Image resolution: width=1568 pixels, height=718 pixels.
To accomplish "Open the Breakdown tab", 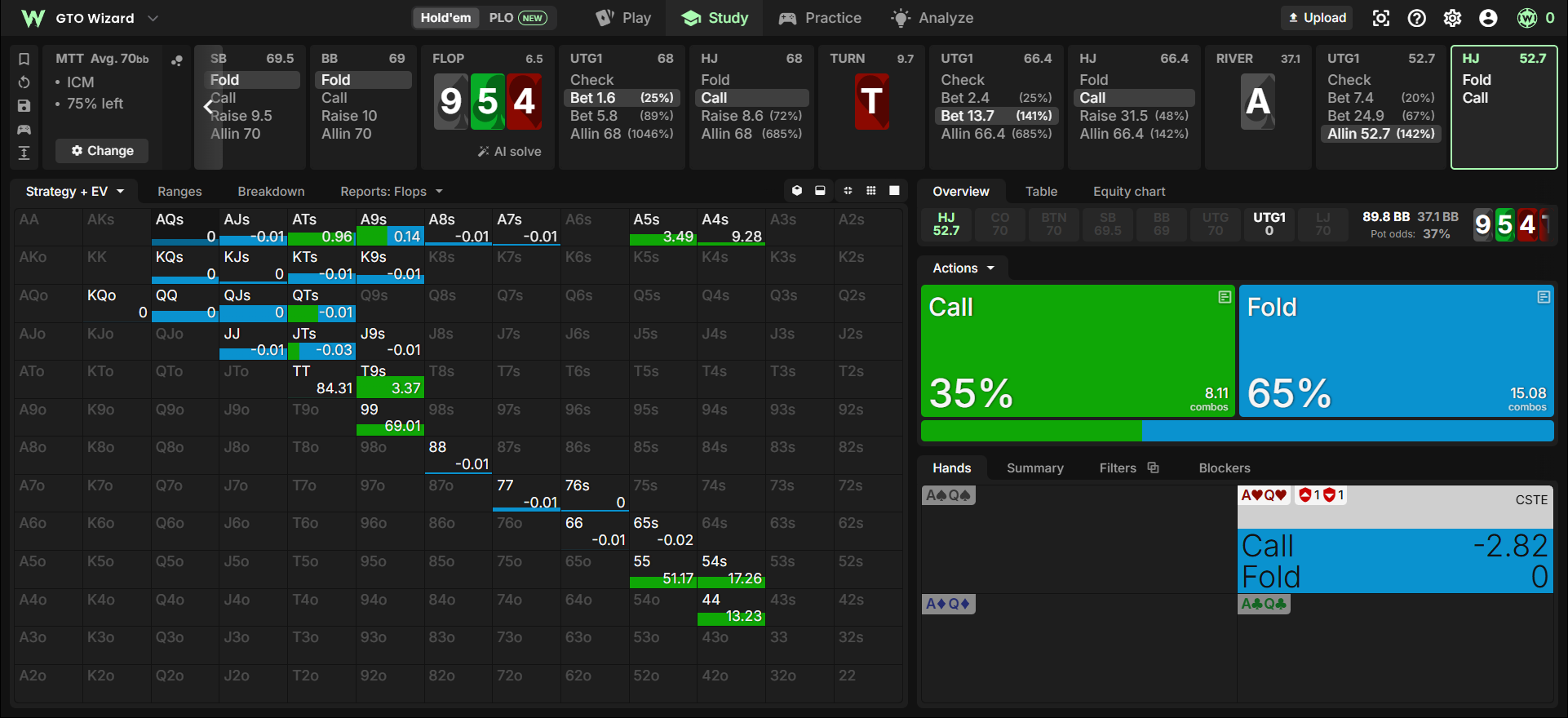I will pos(271,191).
